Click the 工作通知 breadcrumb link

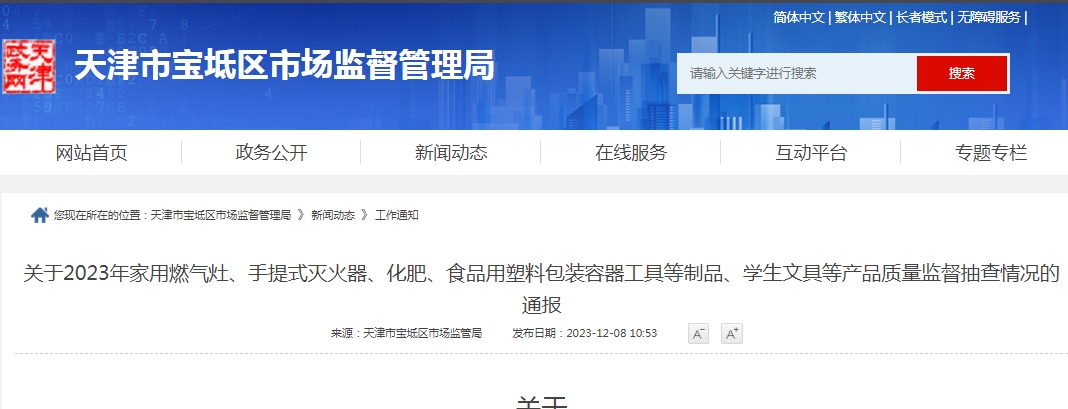pyautogui.click(x=397, y=215)
